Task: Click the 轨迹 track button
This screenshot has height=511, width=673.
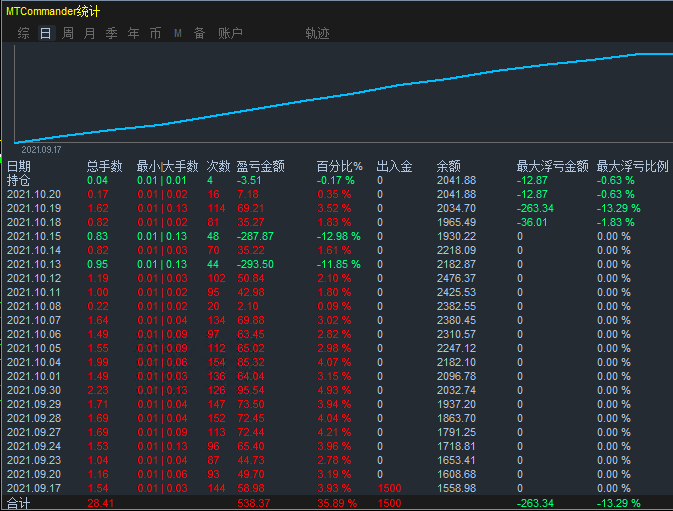Action: [x=317, y=33]
